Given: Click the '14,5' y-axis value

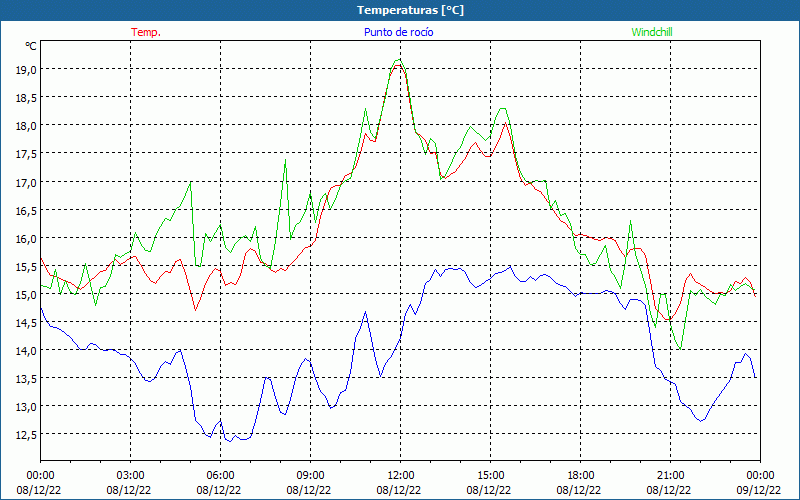Looking at the screenshot, I should 26,323.
